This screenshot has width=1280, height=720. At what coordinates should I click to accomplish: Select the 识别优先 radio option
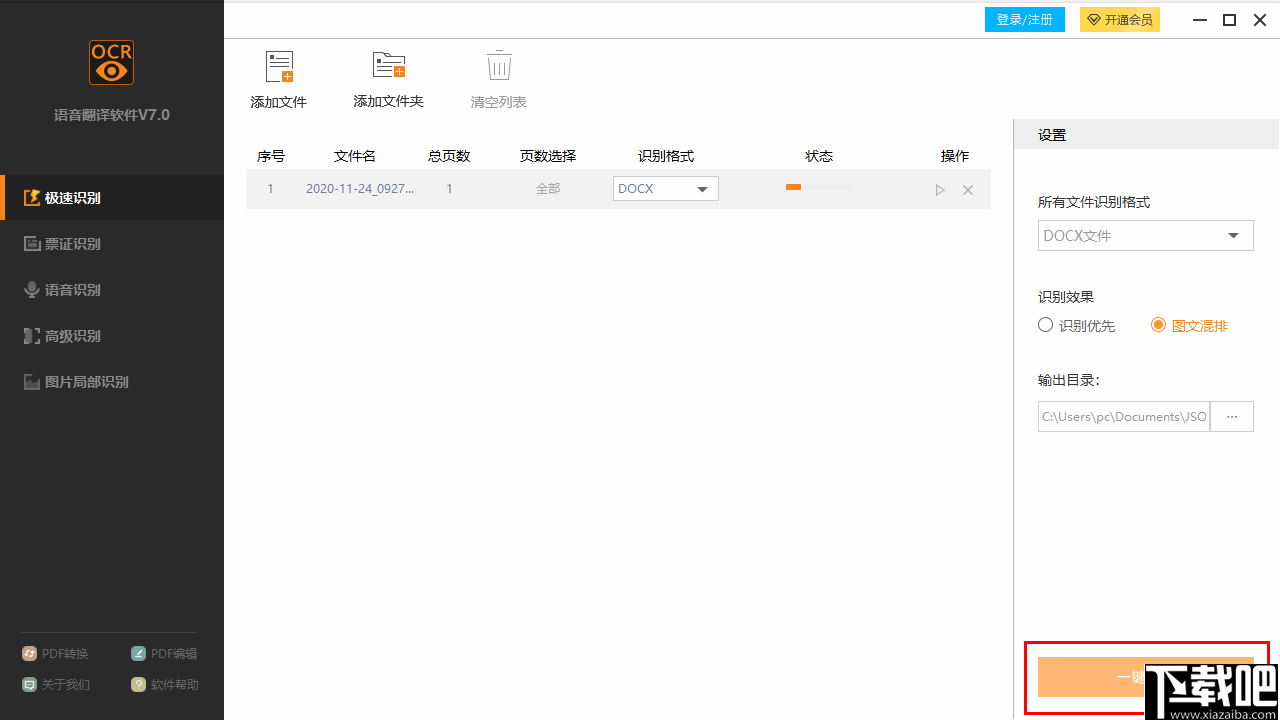(x=1045, y=324)
